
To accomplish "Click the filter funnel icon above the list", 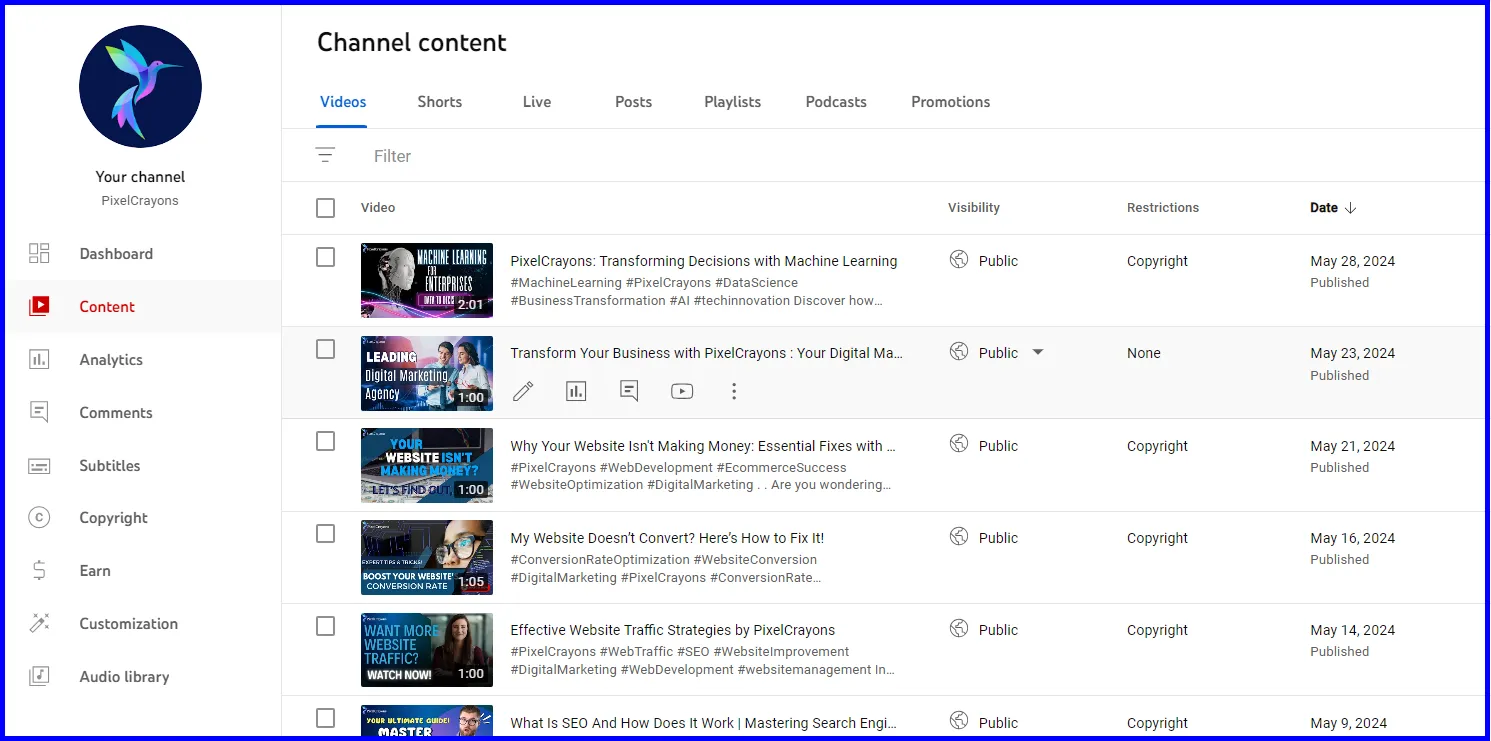I will pos(325,155).
